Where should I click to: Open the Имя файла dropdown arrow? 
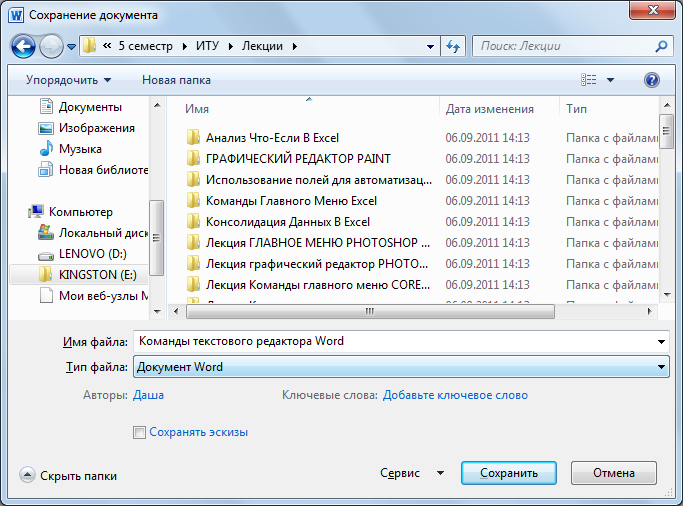(661, 341)
